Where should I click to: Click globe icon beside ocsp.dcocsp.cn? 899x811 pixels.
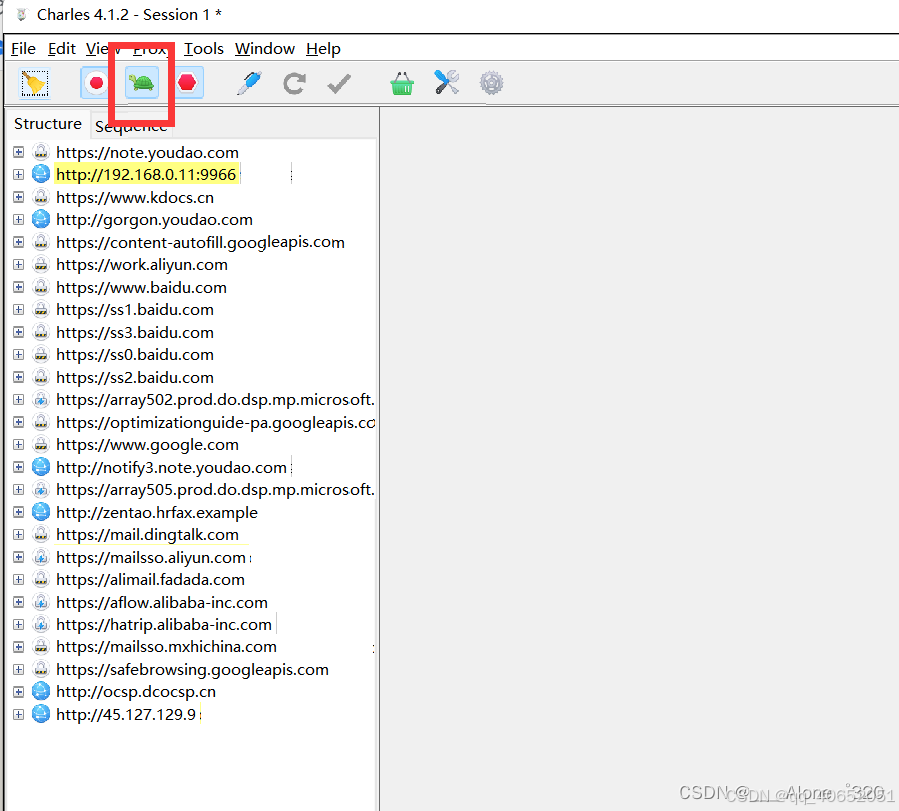[x=41, y=691]
